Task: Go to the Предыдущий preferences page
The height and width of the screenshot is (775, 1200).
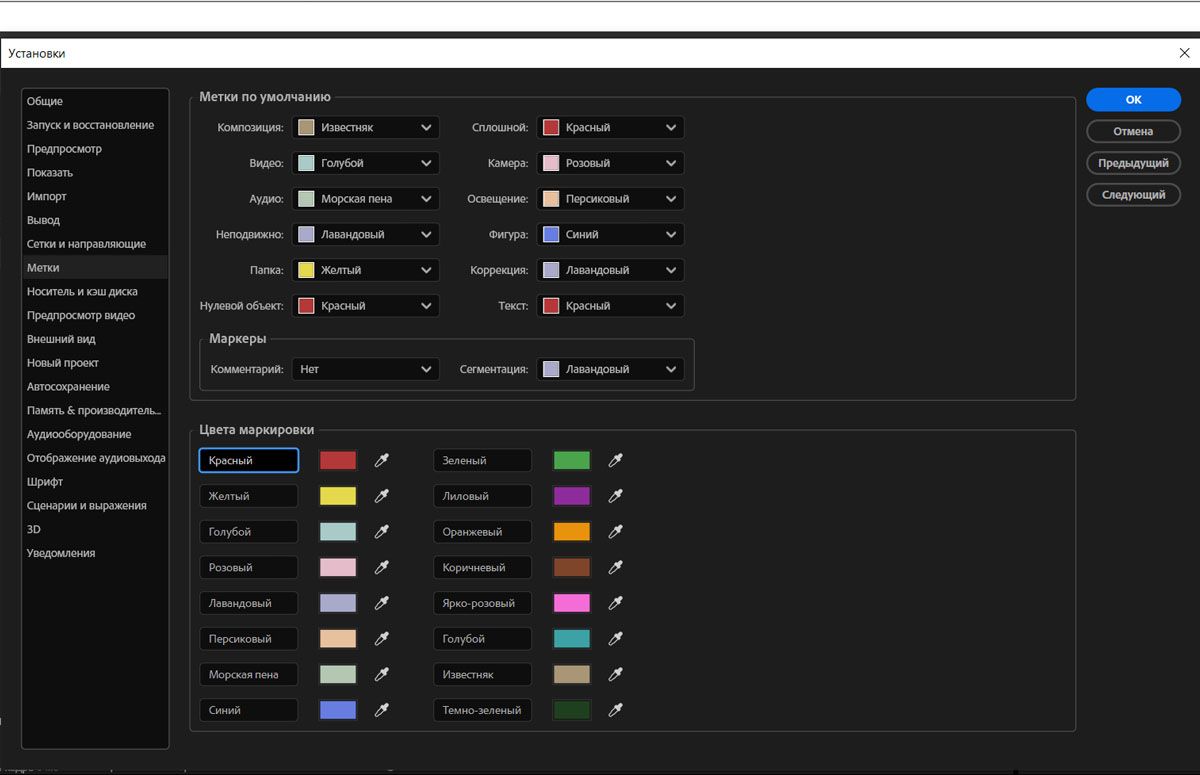Action: [1133, 163]
